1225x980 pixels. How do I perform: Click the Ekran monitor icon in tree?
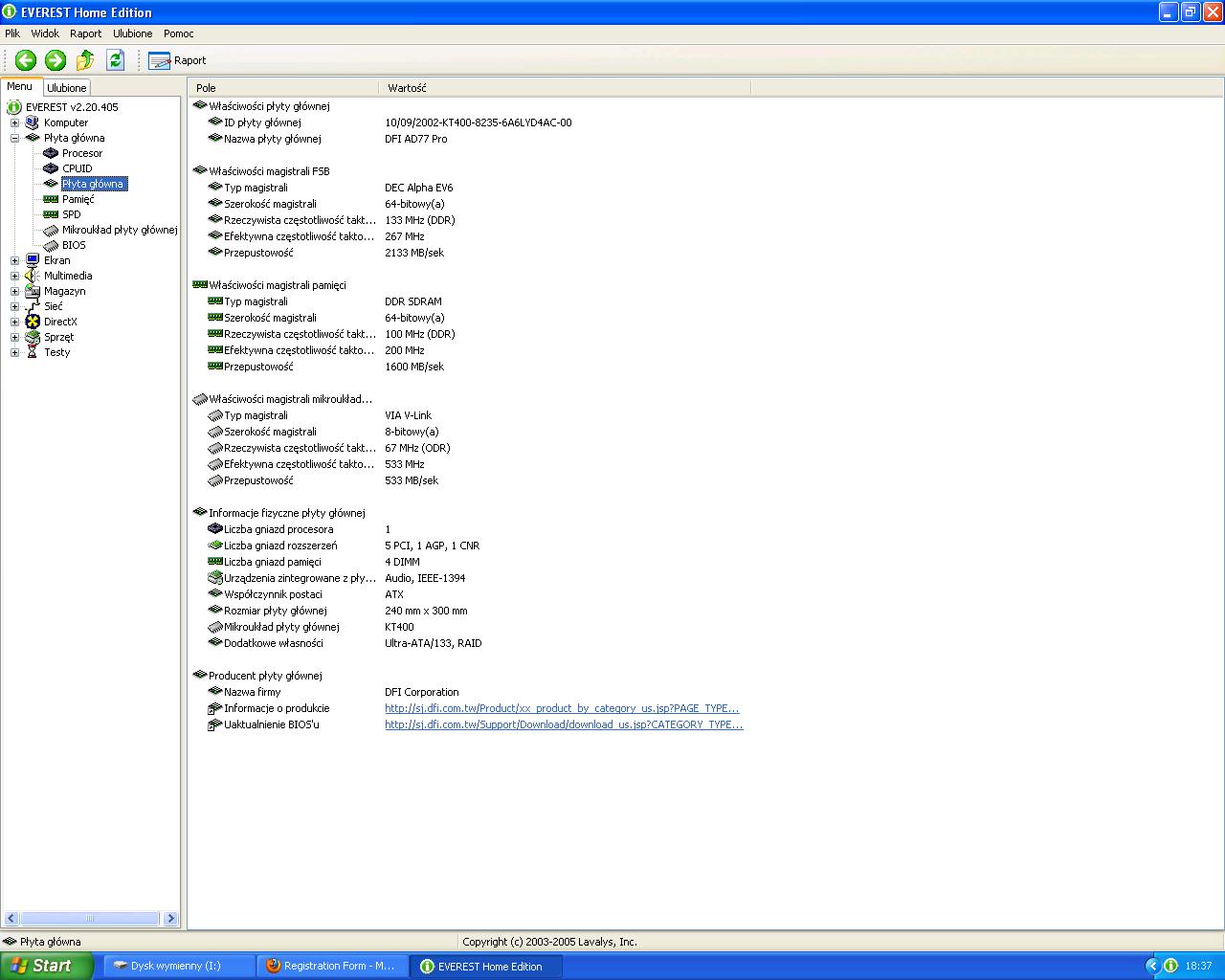coord(33,260)
